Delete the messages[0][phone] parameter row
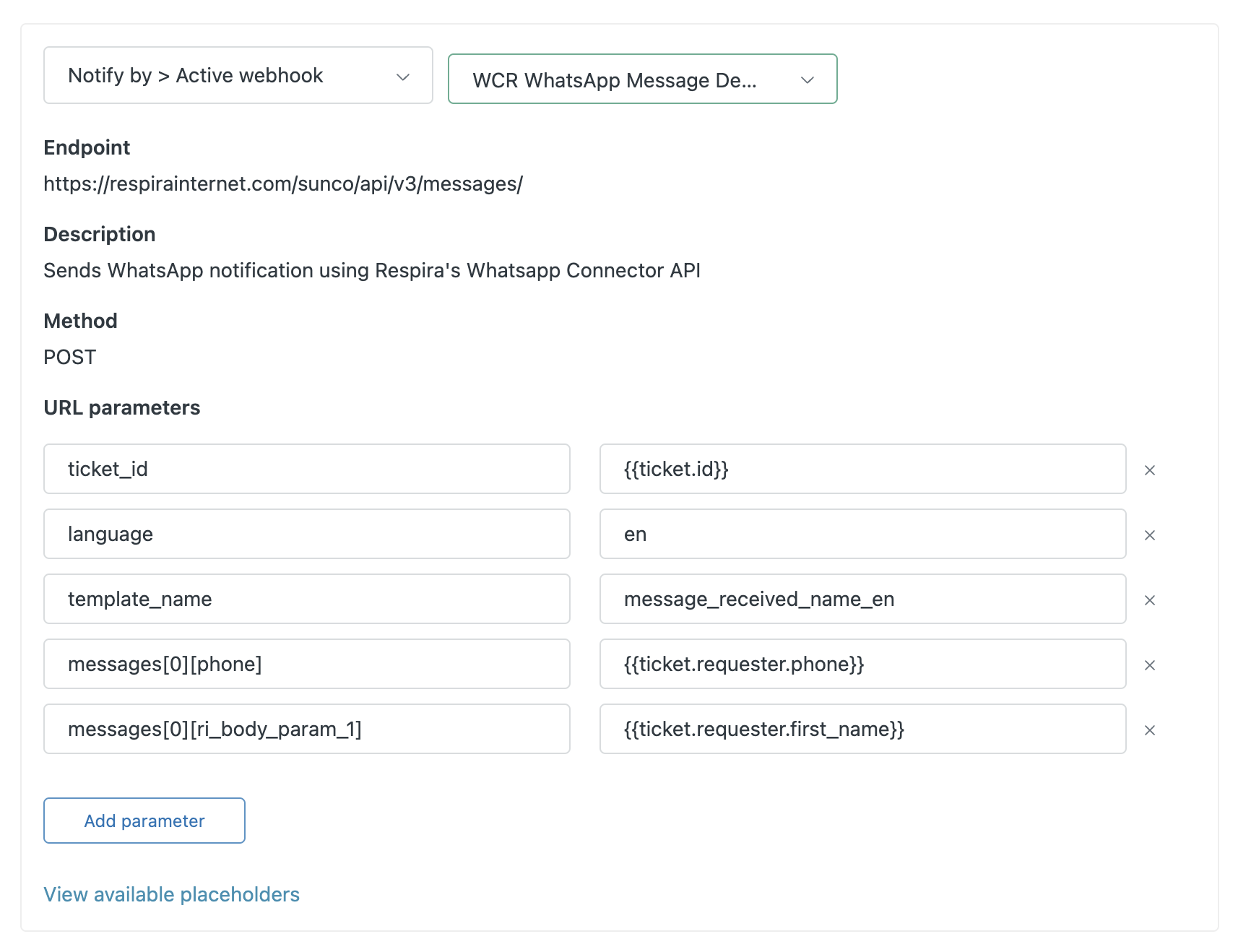 pyautogui.click(x=1150, y=665)
